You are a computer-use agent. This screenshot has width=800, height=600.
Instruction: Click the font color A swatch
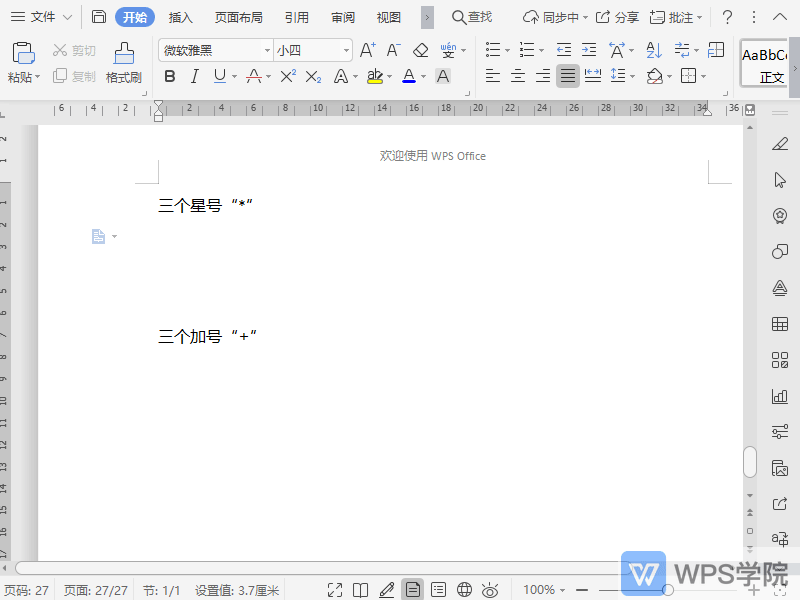tap(409, 77)
